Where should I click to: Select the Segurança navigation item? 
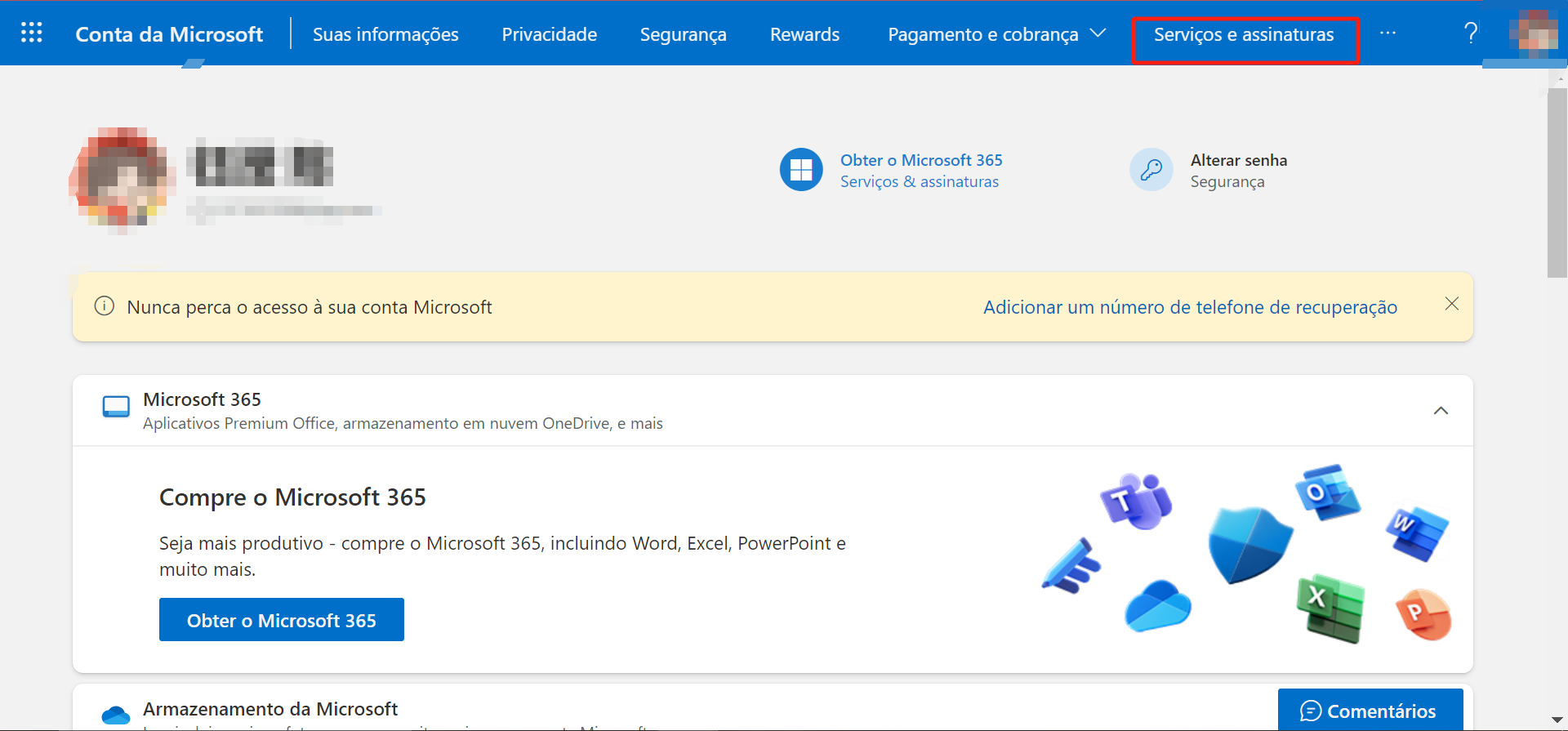coord(683,34)
